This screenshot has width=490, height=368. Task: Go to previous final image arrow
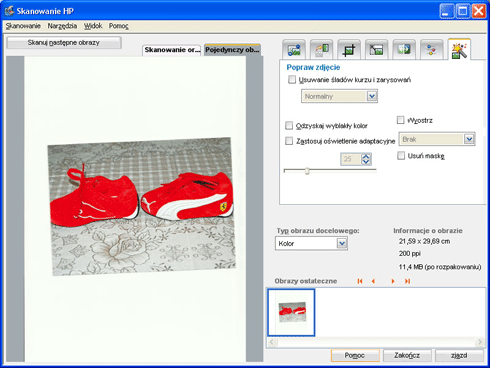(x=373, y=281)
